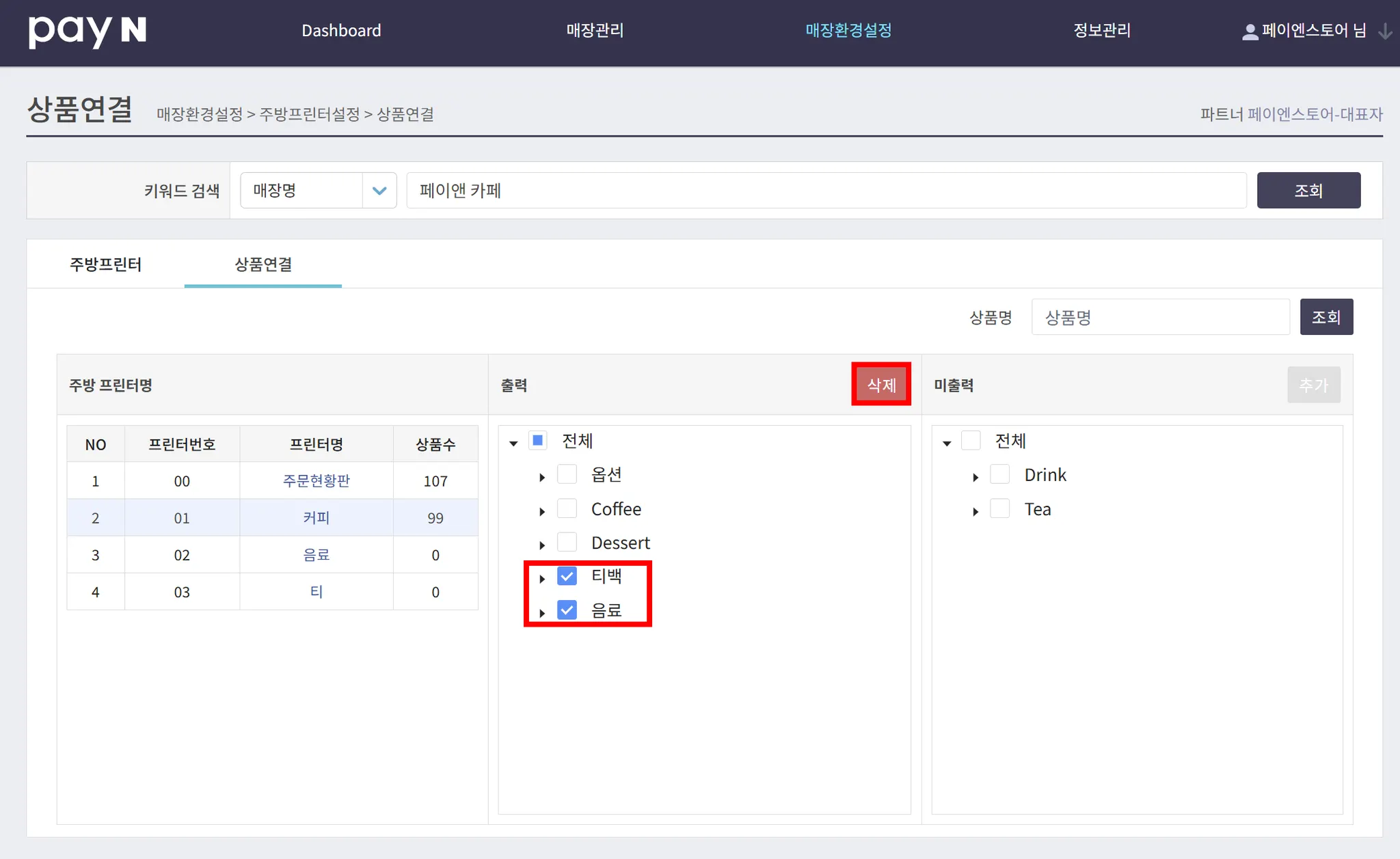Viewport: 1400px width, 859px height.
Task: Expand the Tea node in 미출력
Action: 975,511
